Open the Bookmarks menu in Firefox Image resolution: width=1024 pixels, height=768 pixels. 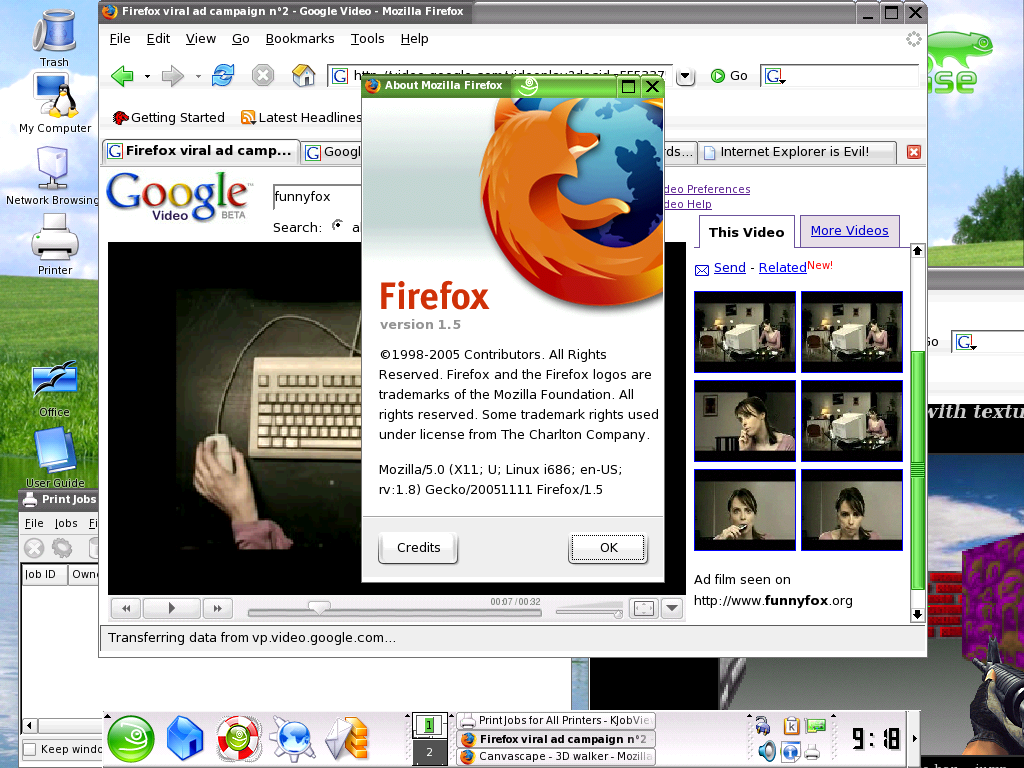pyautogui.click(x=300, y=39)
